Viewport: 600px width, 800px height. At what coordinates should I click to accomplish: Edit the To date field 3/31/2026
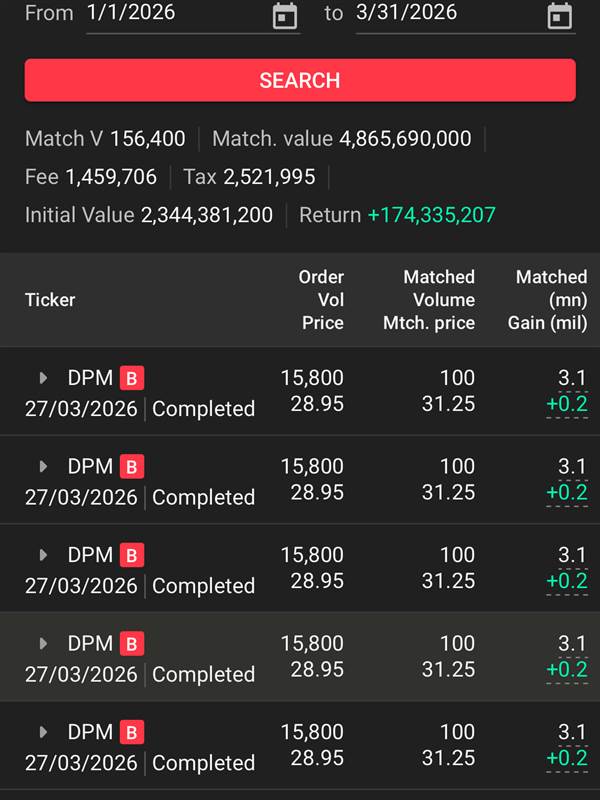pyautogui.click(x=440, y=13)
